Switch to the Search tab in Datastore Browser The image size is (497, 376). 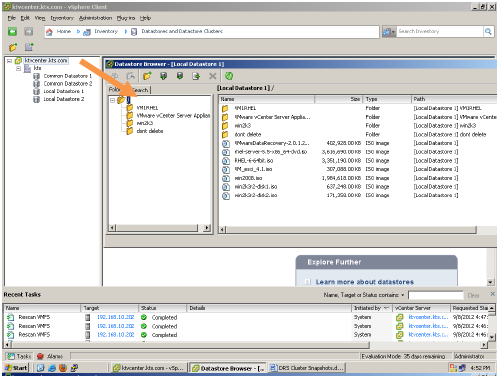[x=141, y=90]
